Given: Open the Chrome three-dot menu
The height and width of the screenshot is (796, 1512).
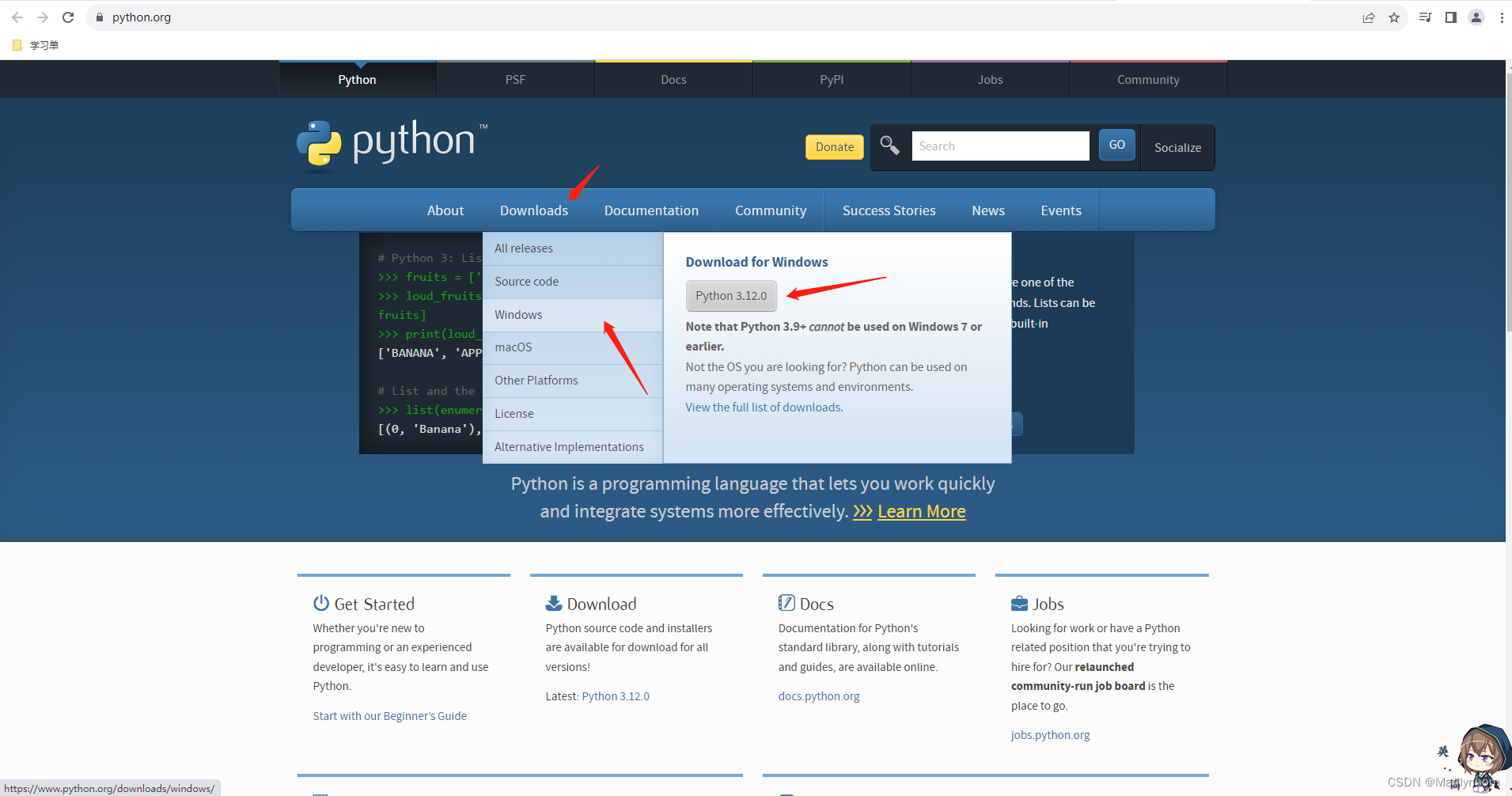Looking at the screenshot, I should 1502,17.
